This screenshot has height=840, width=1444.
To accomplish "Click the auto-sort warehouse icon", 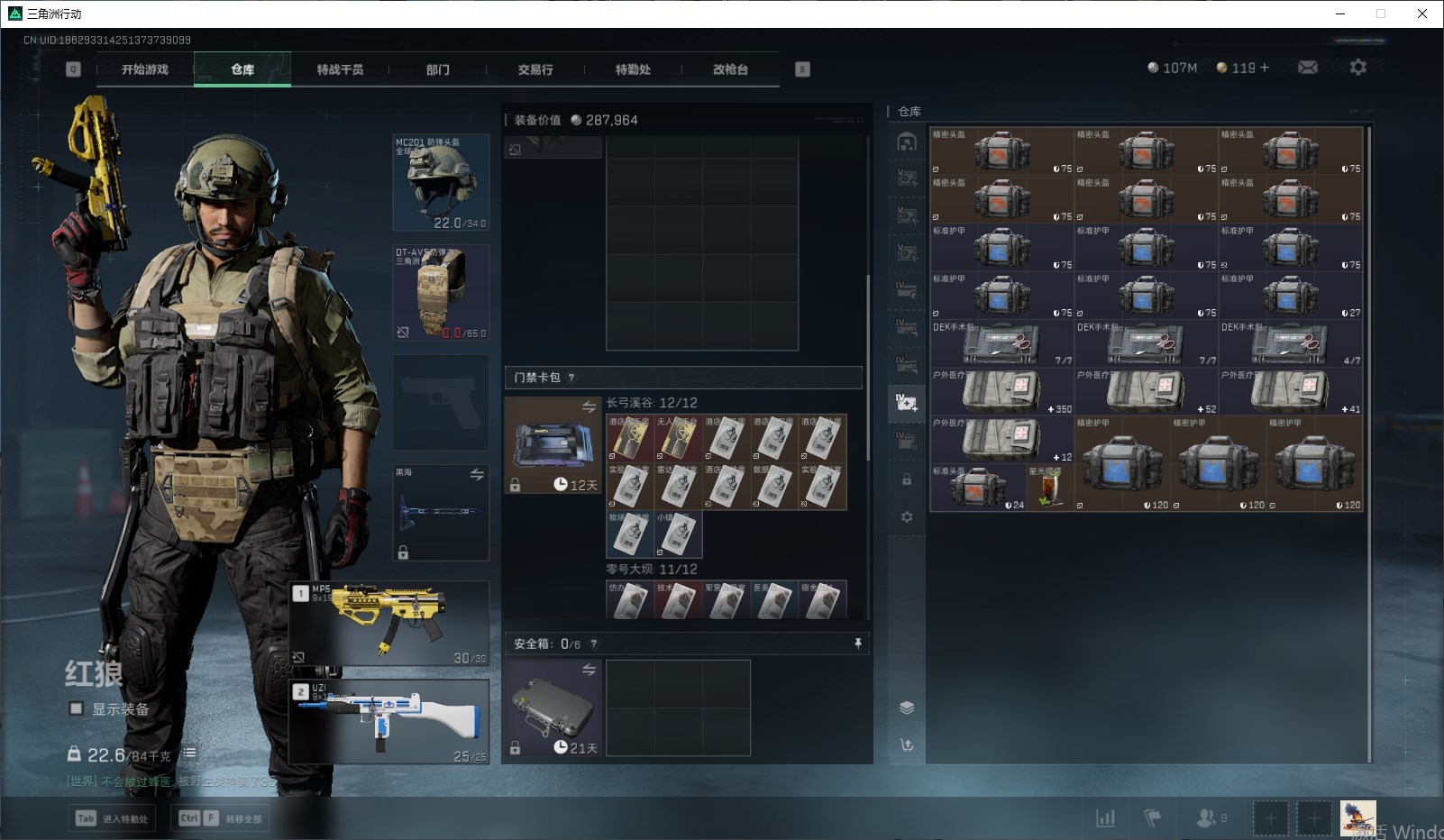I will click(x=907, y=744).
